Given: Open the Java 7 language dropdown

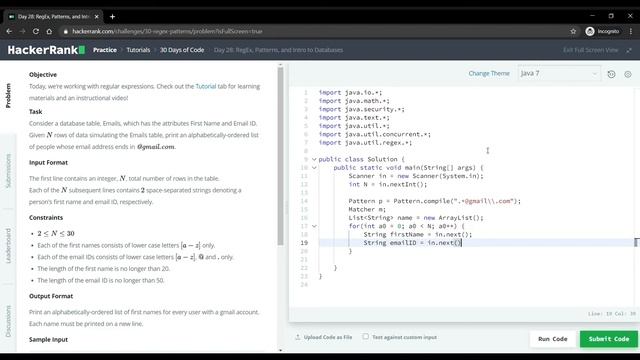Looking at the screenshot, I should click(559, 73).
